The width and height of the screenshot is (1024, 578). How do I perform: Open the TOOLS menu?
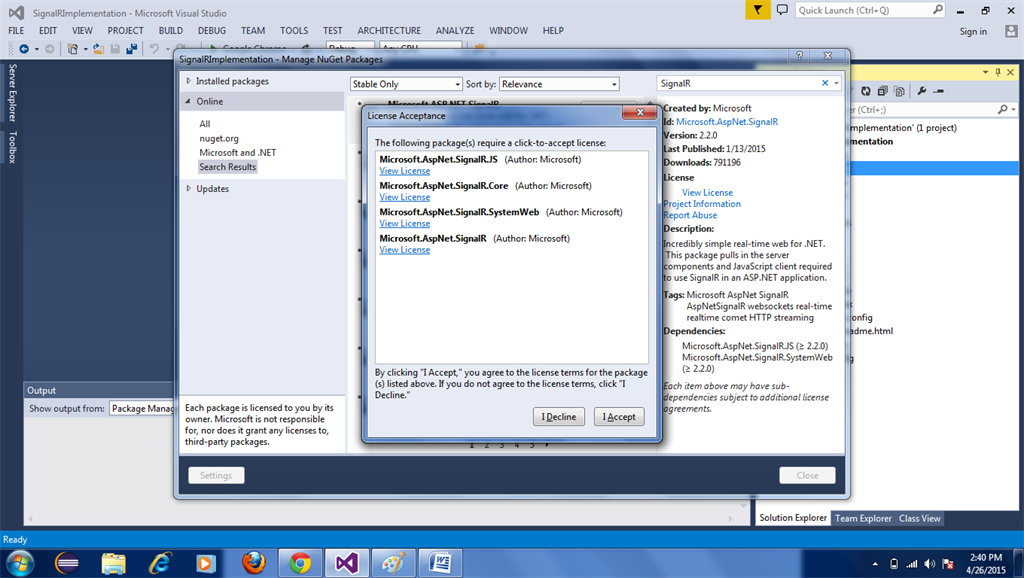[x=294, y=30]
